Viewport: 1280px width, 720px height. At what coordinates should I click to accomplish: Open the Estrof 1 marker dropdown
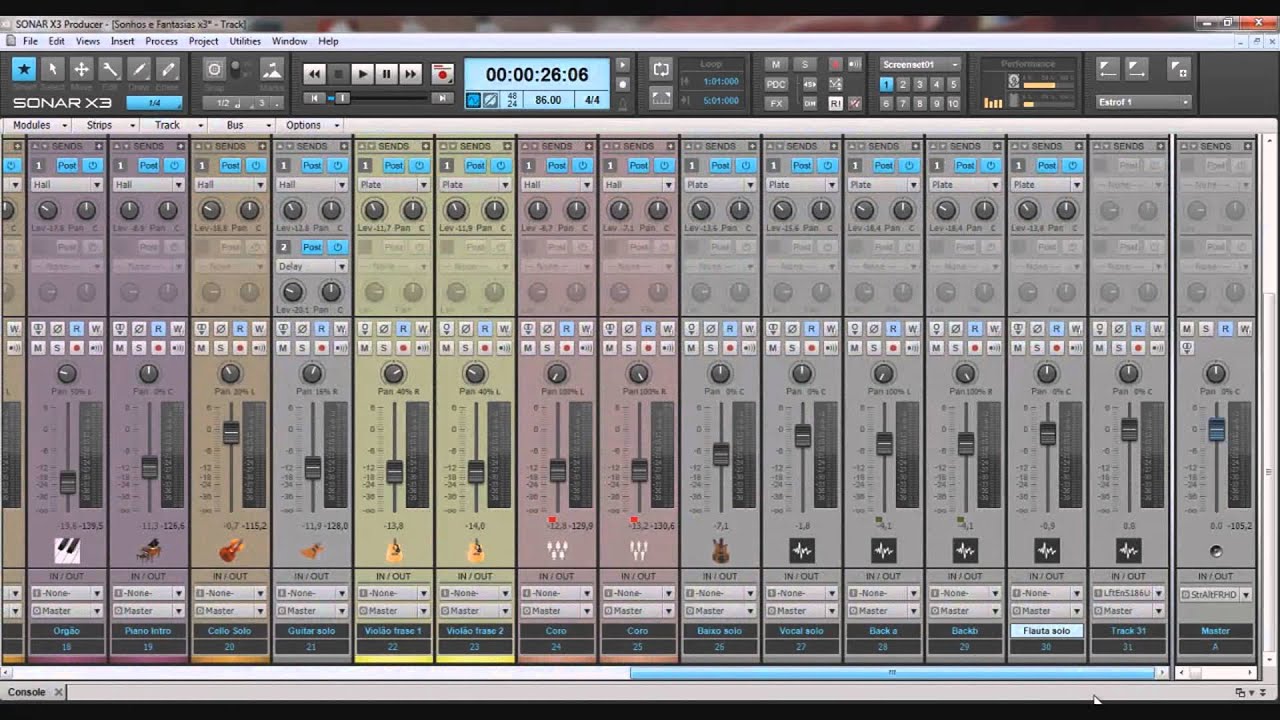(1144, 102)
